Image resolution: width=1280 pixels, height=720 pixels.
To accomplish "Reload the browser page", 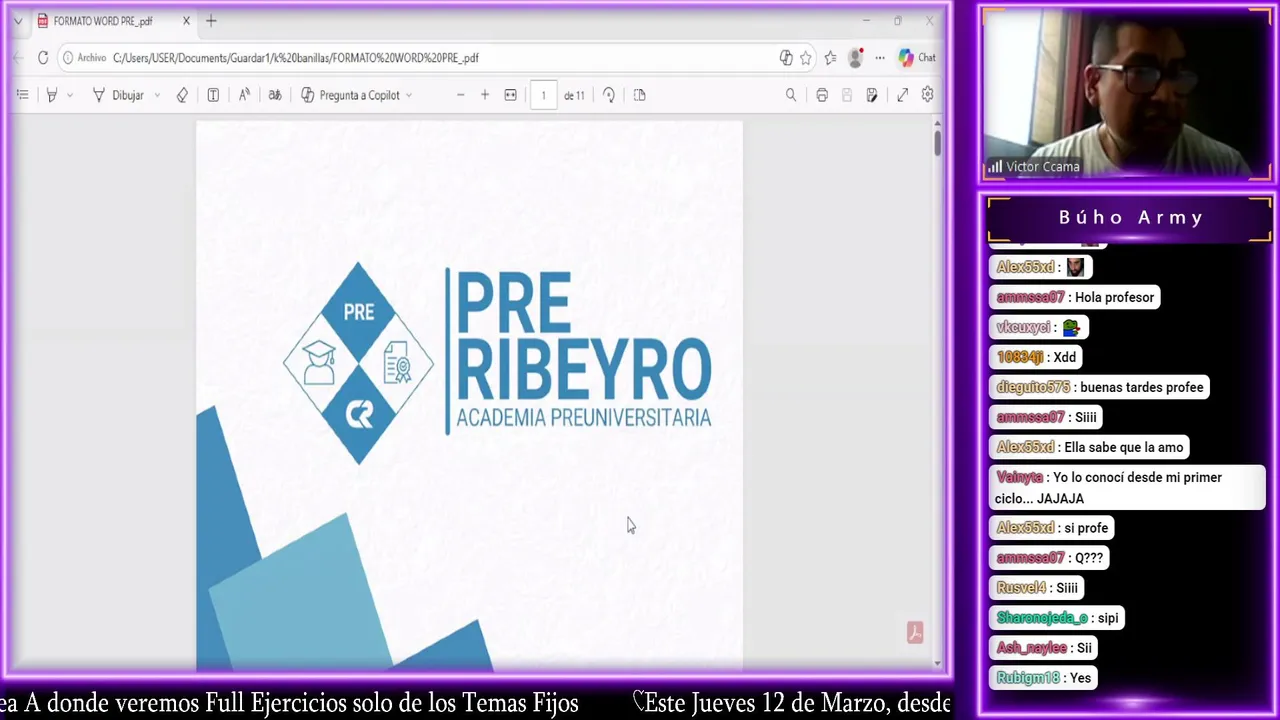I will point(43,58).
